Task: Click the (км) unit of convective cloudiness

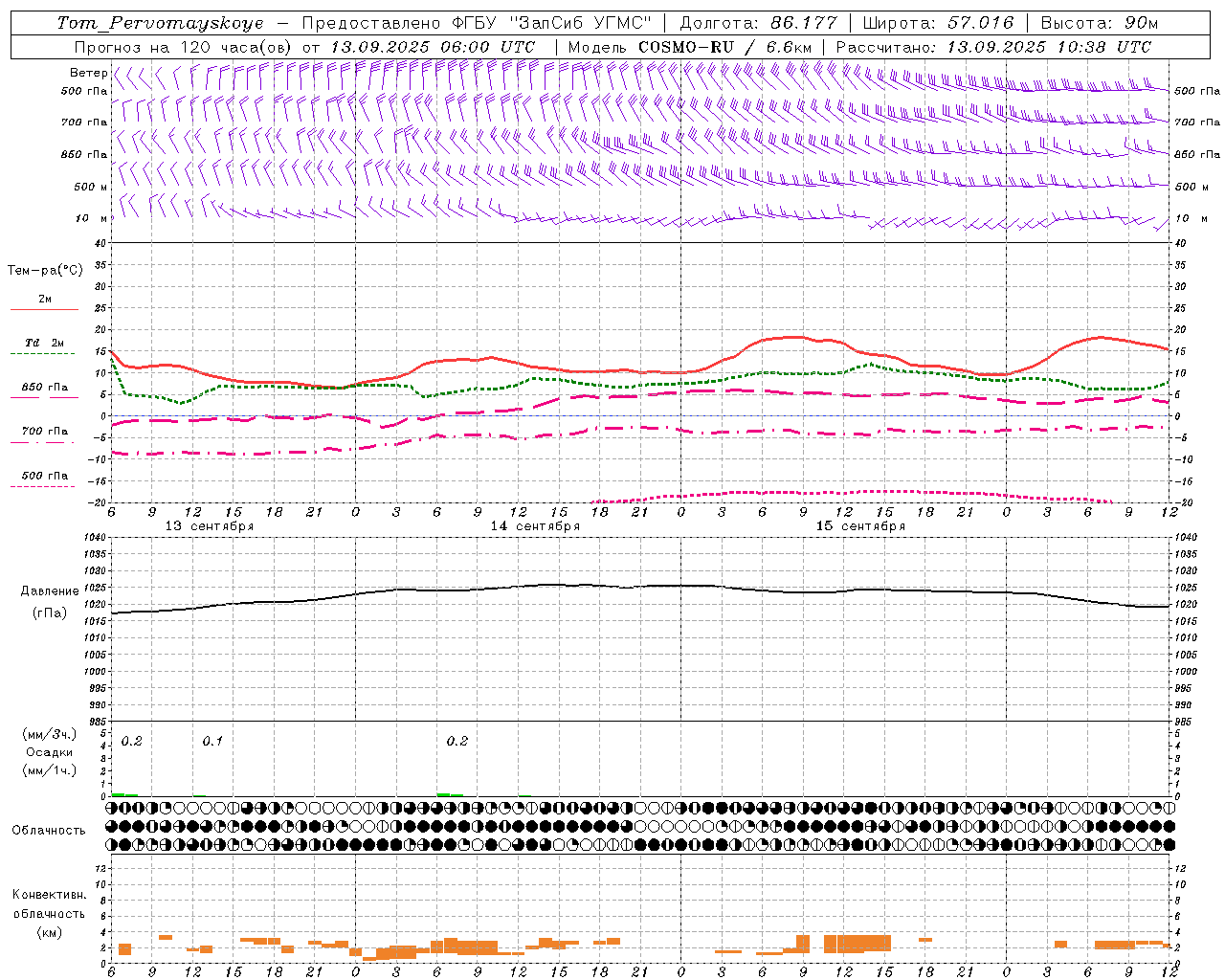Action: point(49,932)
